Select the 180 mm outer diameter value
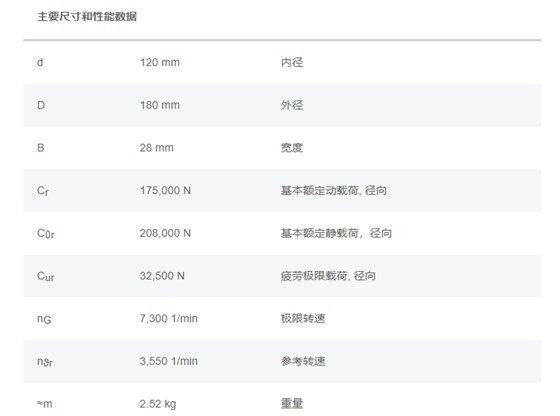 pos(160,105)
